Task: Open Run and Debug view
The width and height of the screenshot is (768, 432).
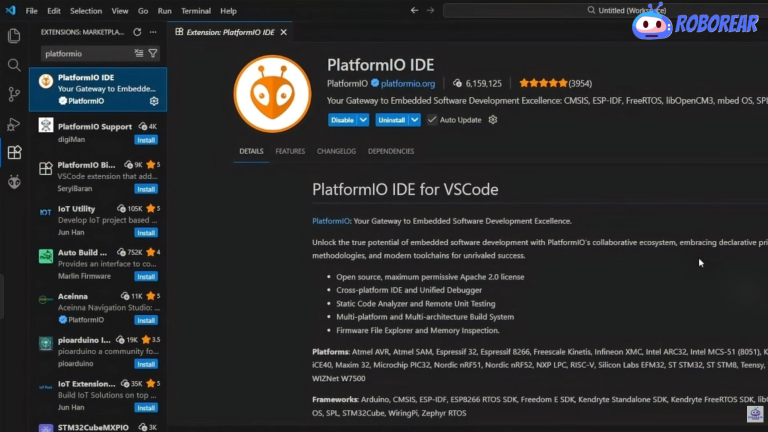Action: click(x=14, y=124)
